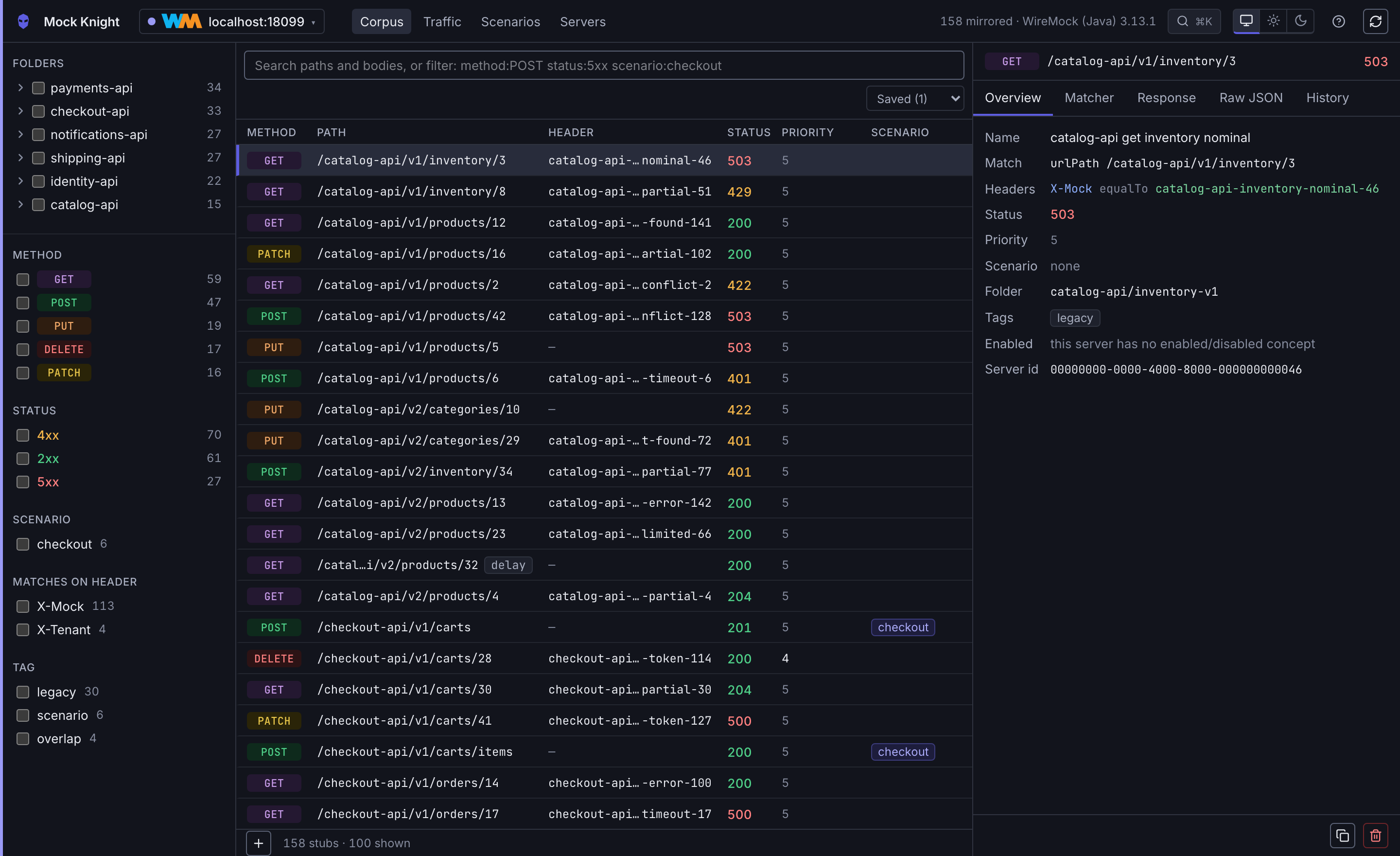This screenshot has height=856, width=1400.
Task: Expand the shipping-api folder
Action: 20,158
